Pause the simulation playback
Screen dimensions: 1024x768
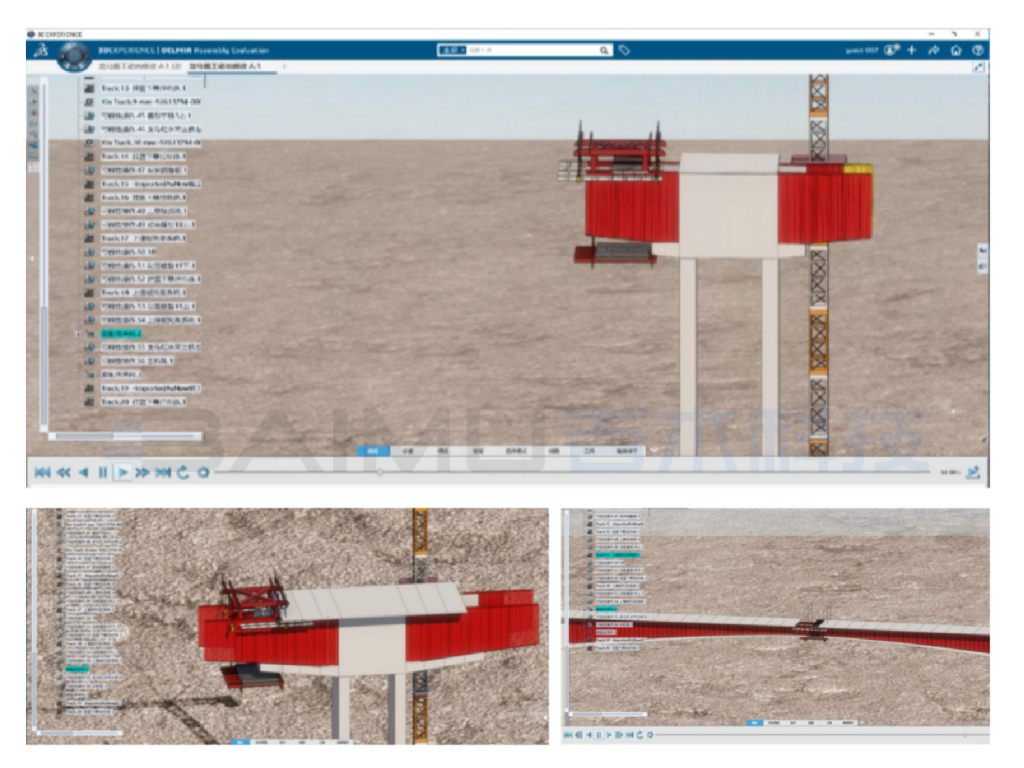(x=103, y=472)
